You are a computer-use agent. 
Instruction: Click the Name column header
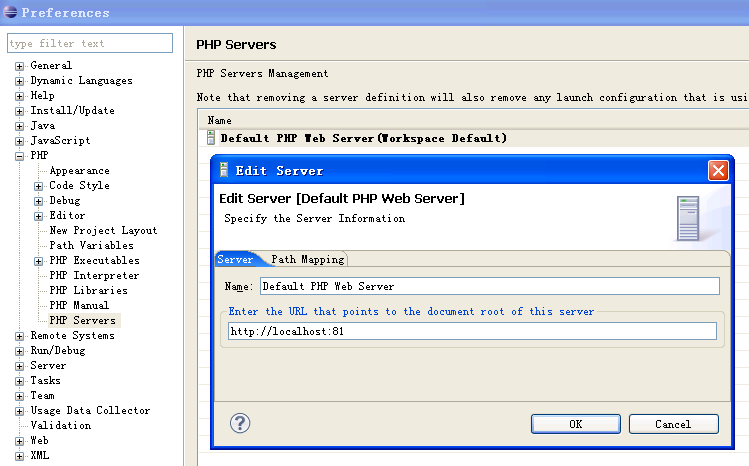point(219,120)
